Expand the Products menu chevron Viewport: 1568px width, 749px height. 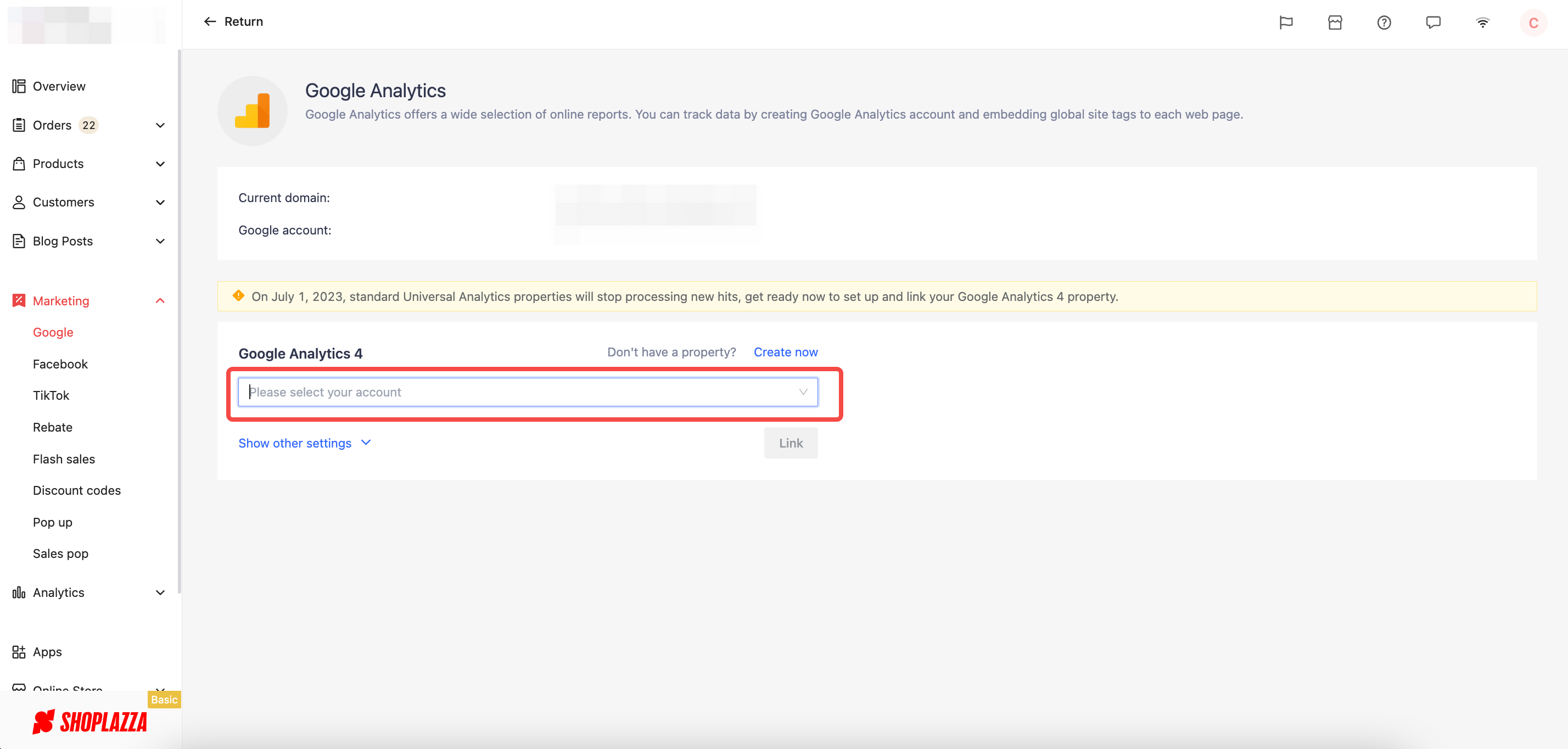tap(160, 163)
